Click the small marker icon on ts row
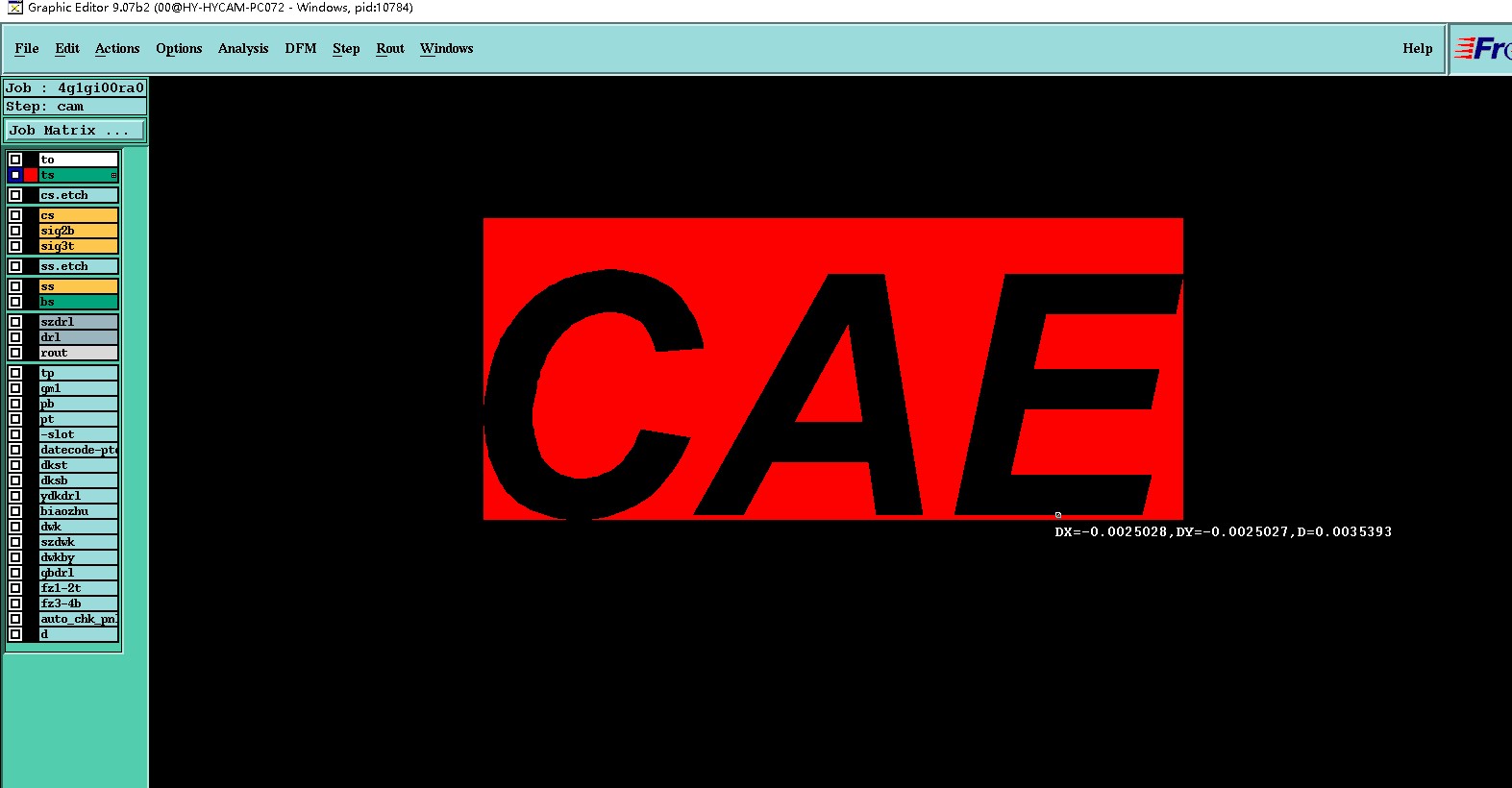The width and height of the screenshot is (1512, 788). [113, 175]
